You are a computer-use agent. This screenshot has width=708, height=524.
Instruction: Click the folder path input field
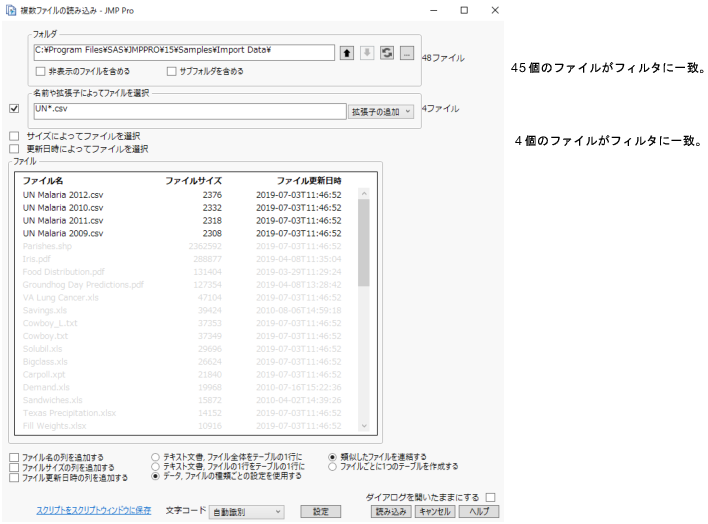pyautogui.click(x=184, y=52)
